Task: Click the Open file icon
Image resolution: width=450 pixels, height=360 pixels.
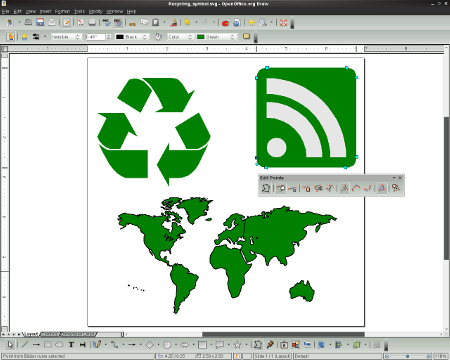Action: (x=28, y=22)
